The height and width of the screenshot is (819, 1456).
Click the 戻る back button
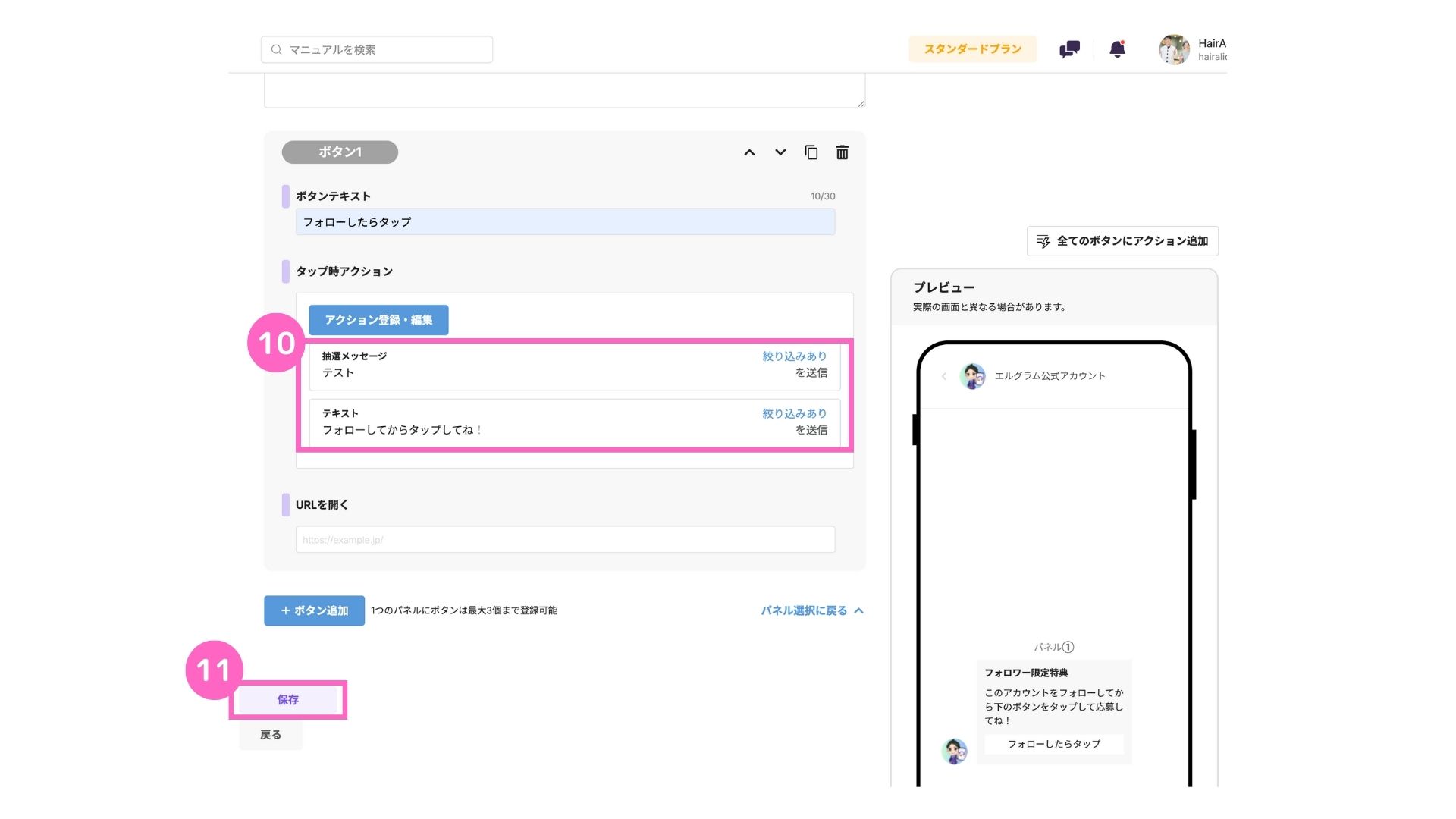[x=271, y=735]
